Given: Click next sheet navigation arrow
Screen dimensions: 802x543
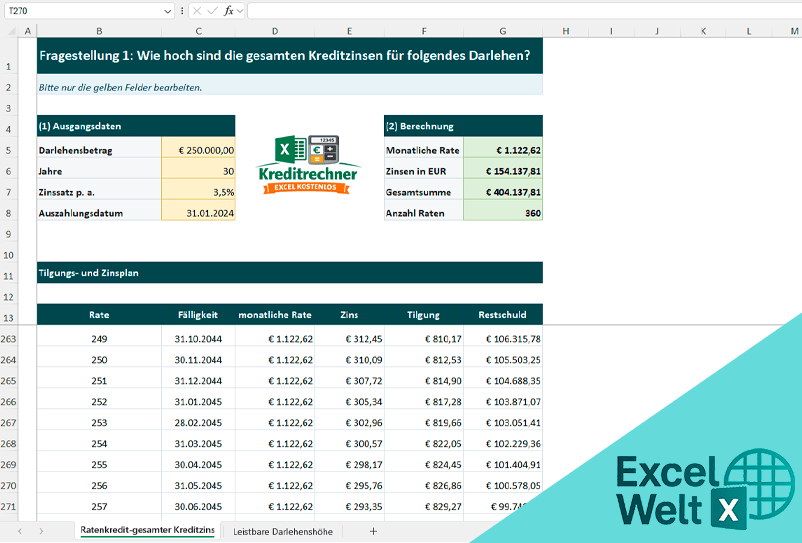Looking at the screenshot, I should 41,532.
